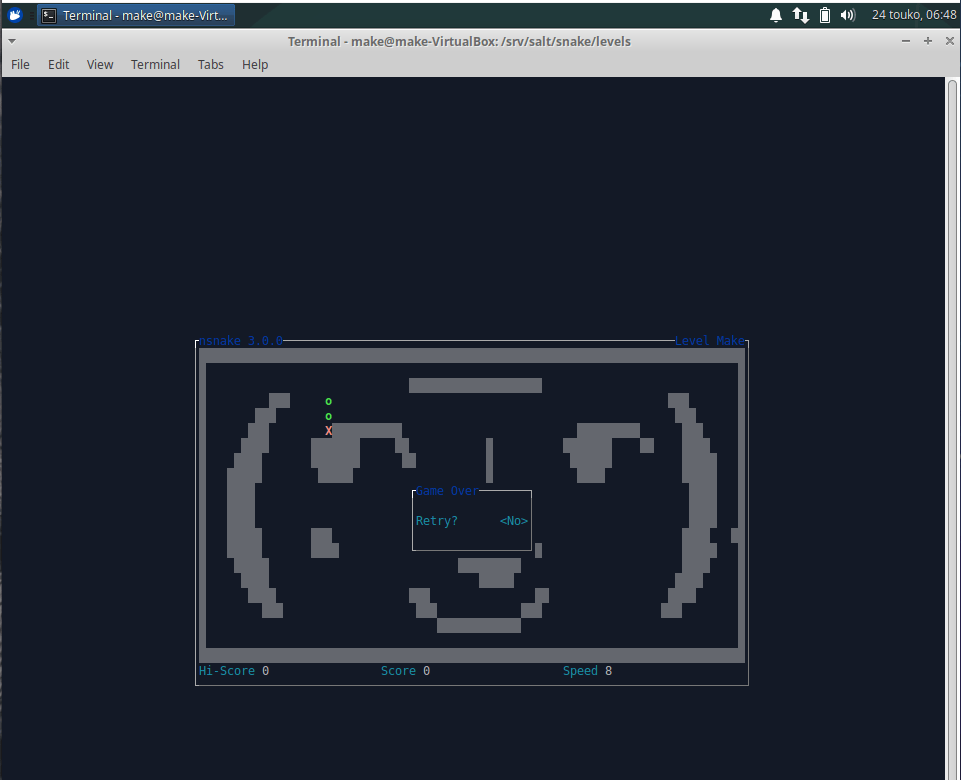Click the red X snake head
Viewport: 961px width, 780px height.
tap(328, 431)
